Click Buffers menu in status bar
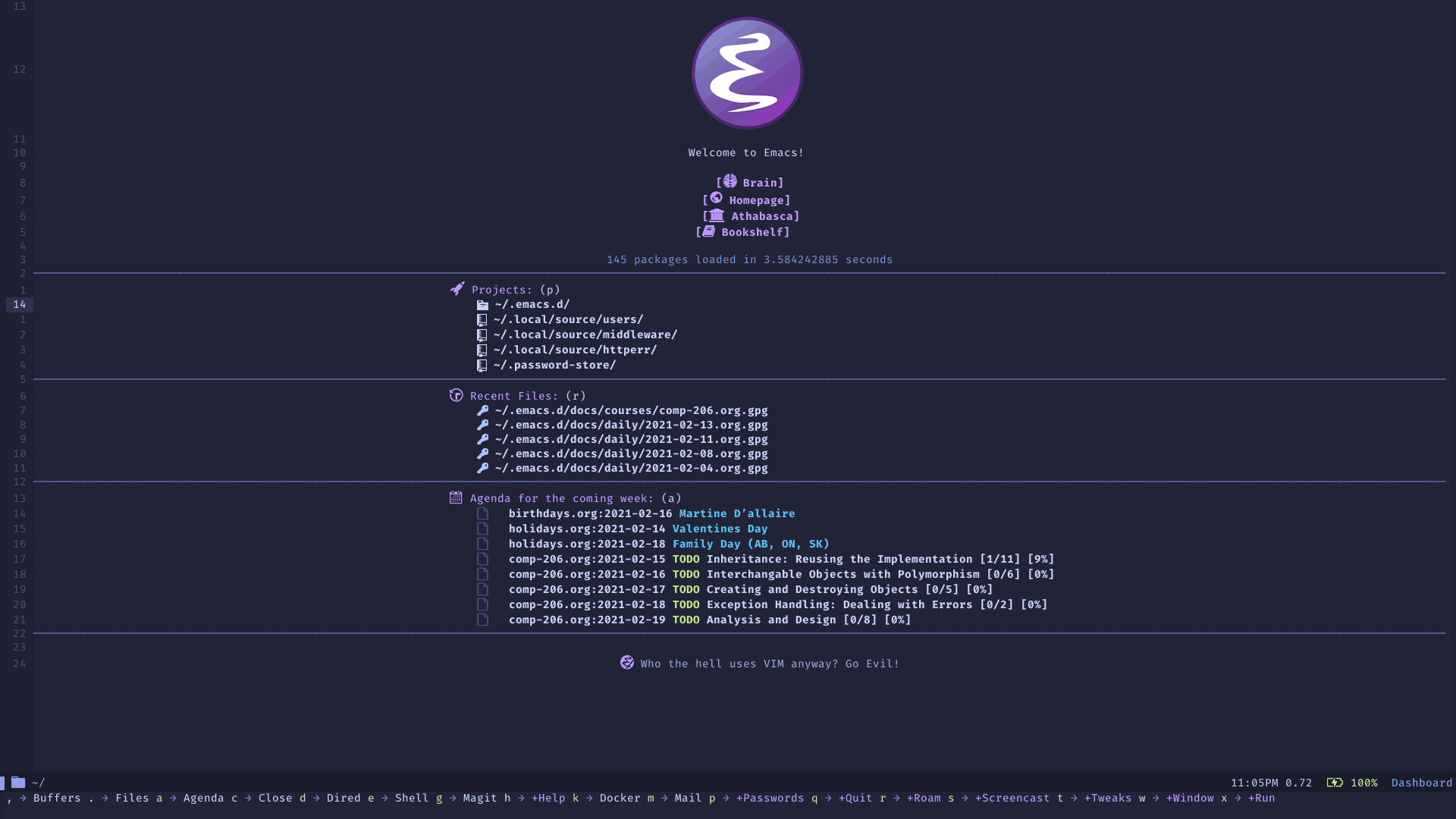1456x819 pixels. pos(56,798)
